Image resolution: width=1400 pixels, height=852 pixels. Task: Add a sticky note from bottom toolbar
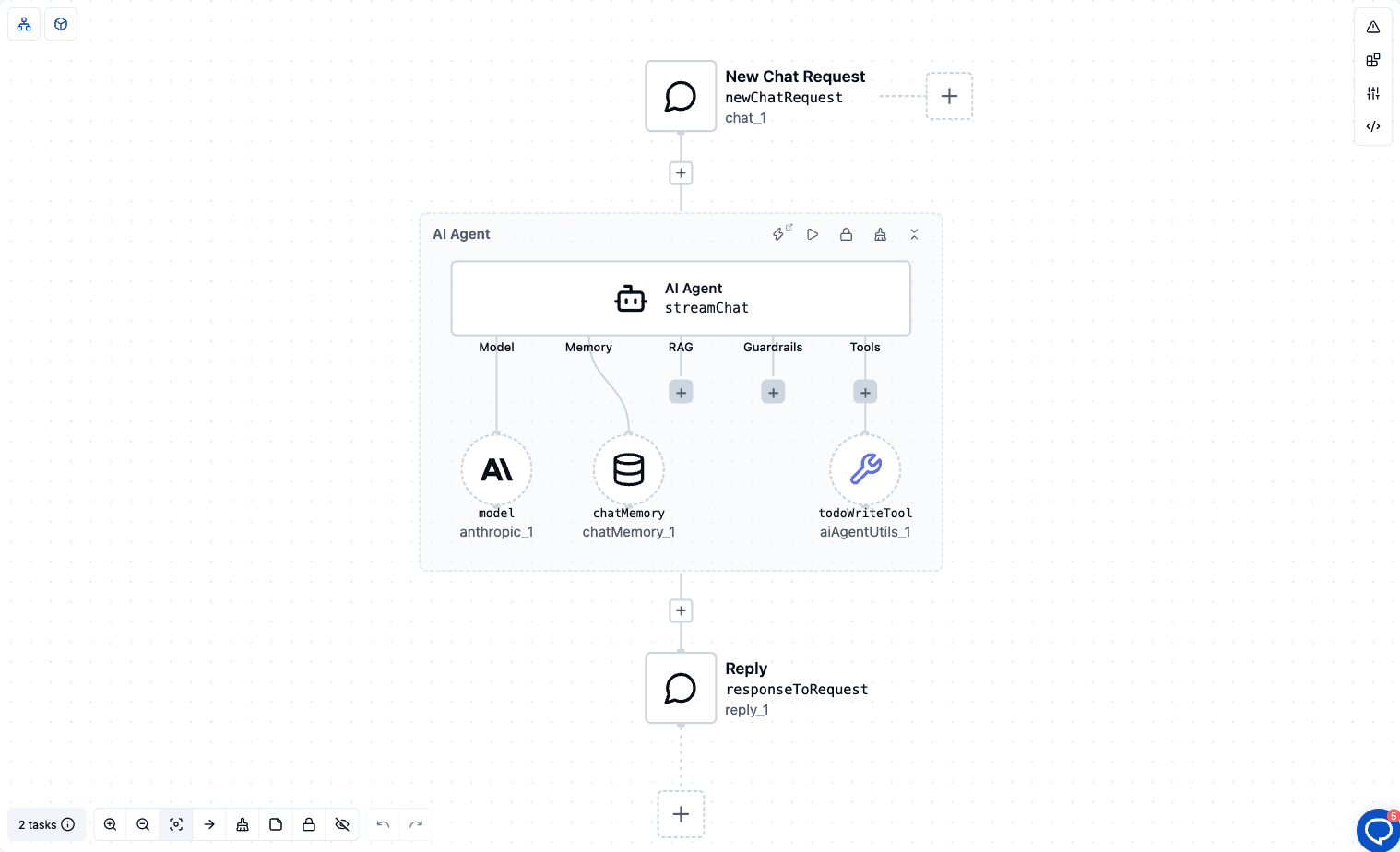coord(276,824)
